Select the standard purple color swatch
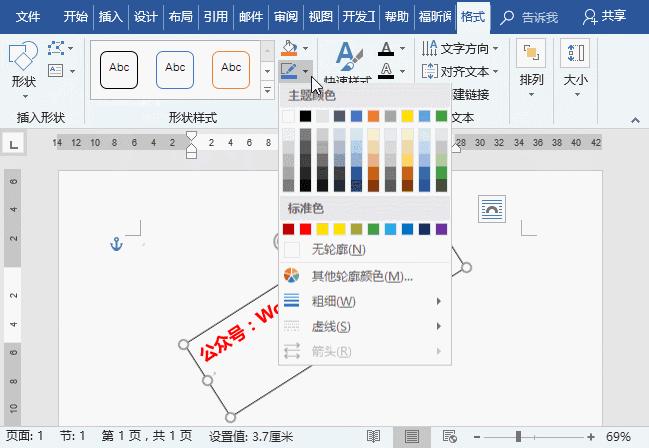This screenshot has height=448, width=649. [x=441, y=229]
